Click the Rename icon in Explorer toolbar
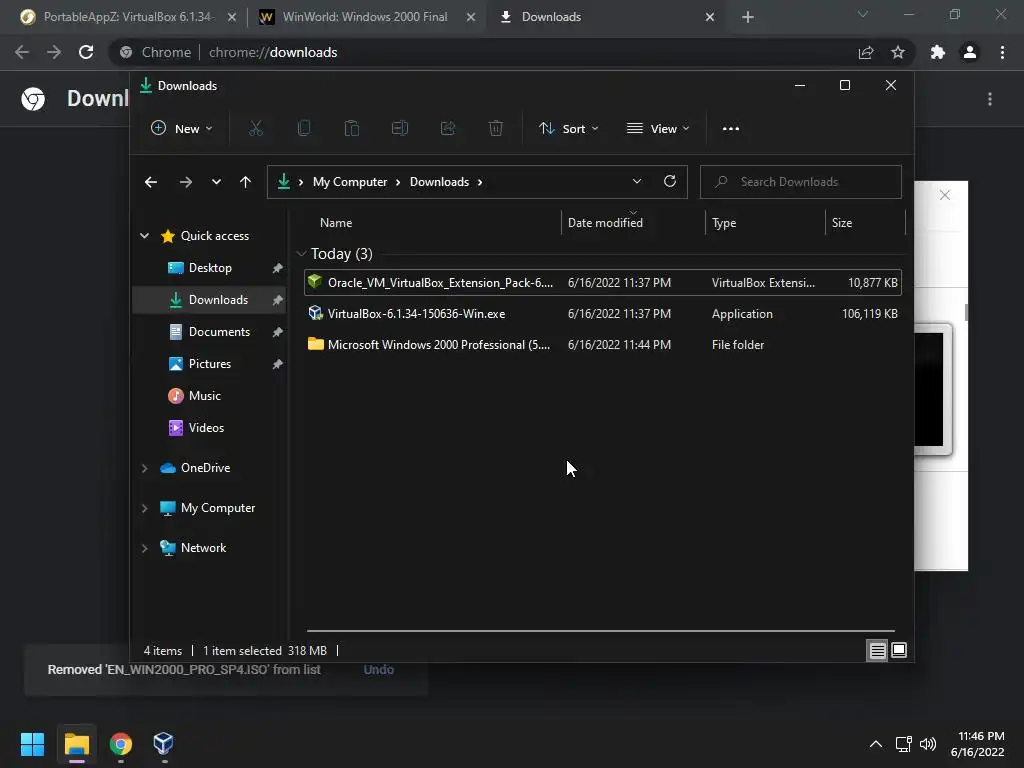The width and height of the screenshot is (1024, 768). [400, 129]
